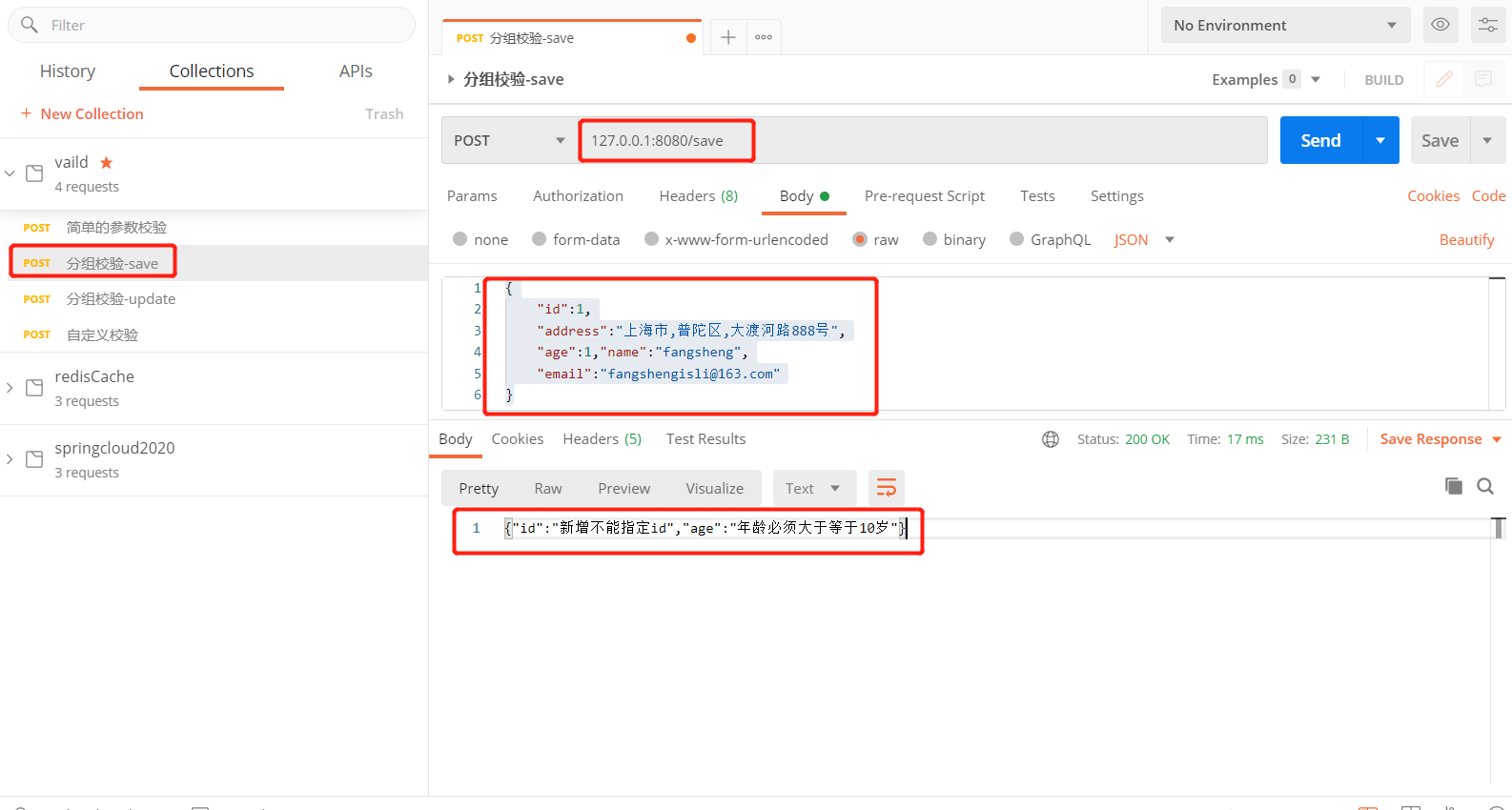Select x-www-form-urlencoded body type
Viewport: 1512px width, 810px height.
(652, 239)
